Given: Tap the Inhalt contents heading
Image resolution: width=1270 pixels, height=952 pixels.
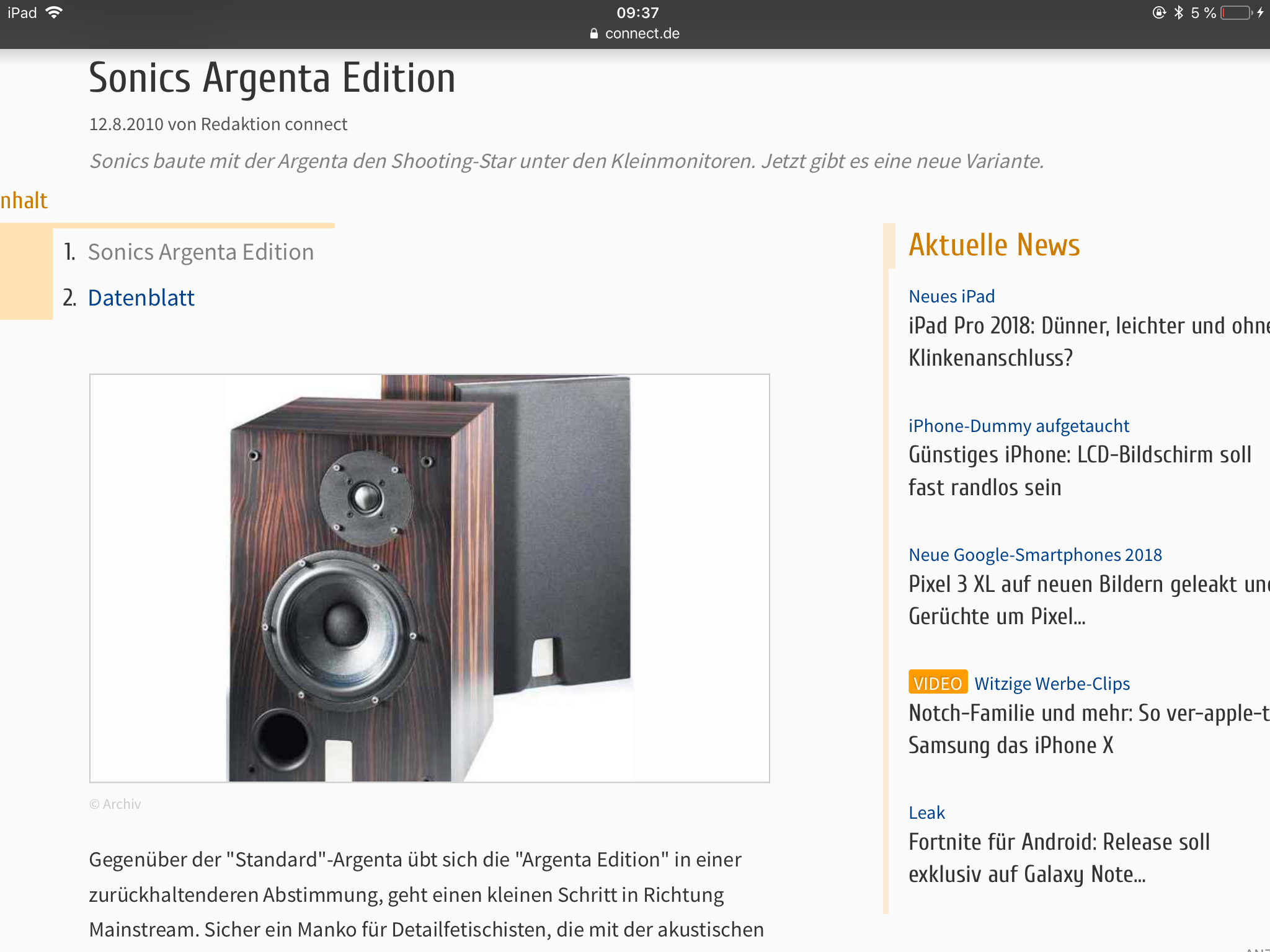Looking at the screenshot, I should click(x=24, y=201).
